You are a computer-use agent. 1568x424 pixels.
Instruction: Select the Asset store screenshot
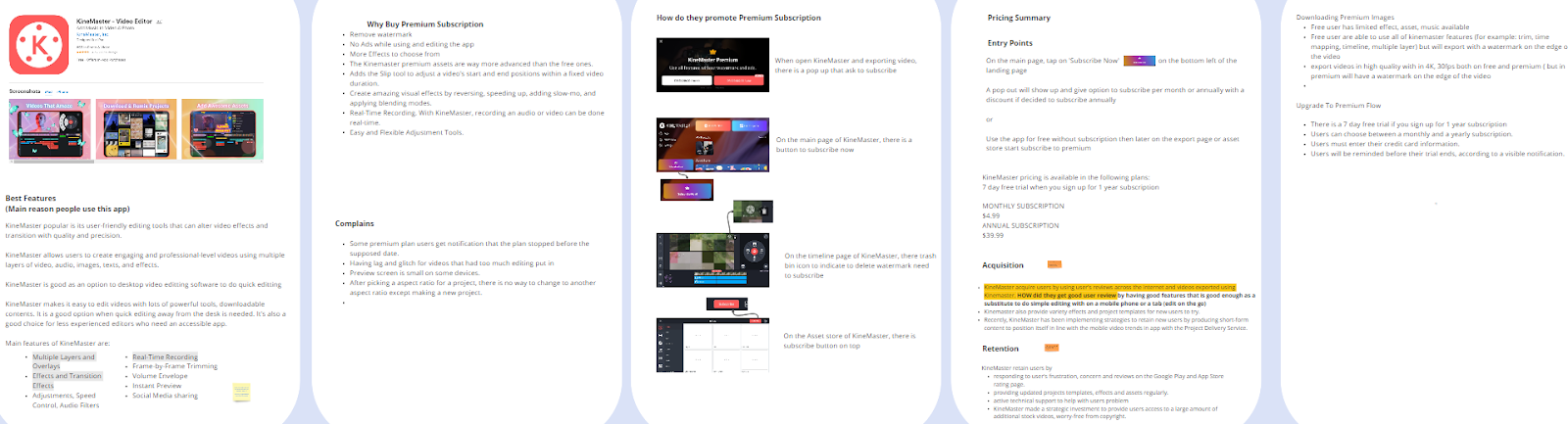pyautogui.click(x=712, y=345)
